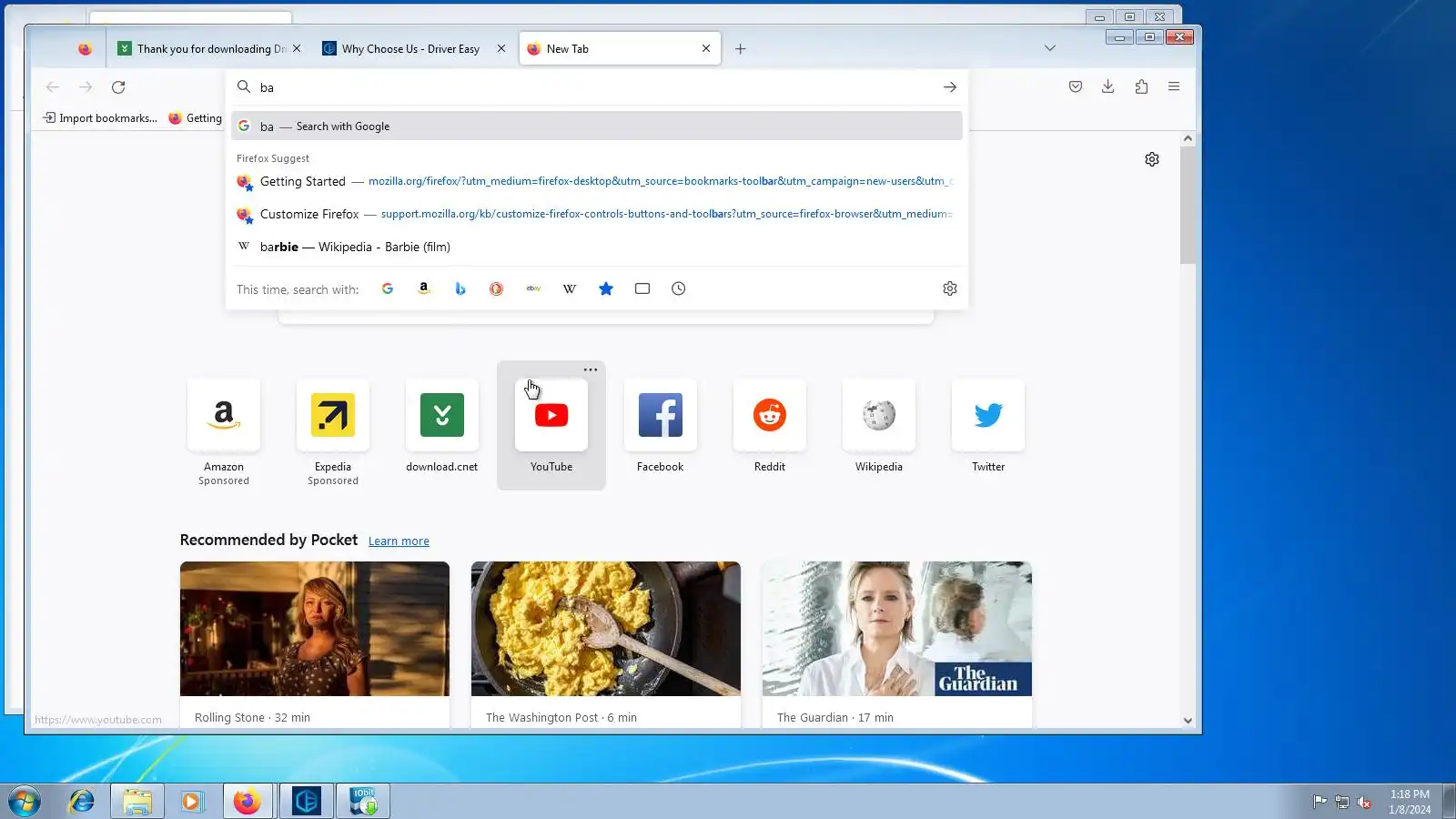Click the vertical scrollbar thumb
The width and height of the screenshot is (1456, 819).
(1188, 205)
